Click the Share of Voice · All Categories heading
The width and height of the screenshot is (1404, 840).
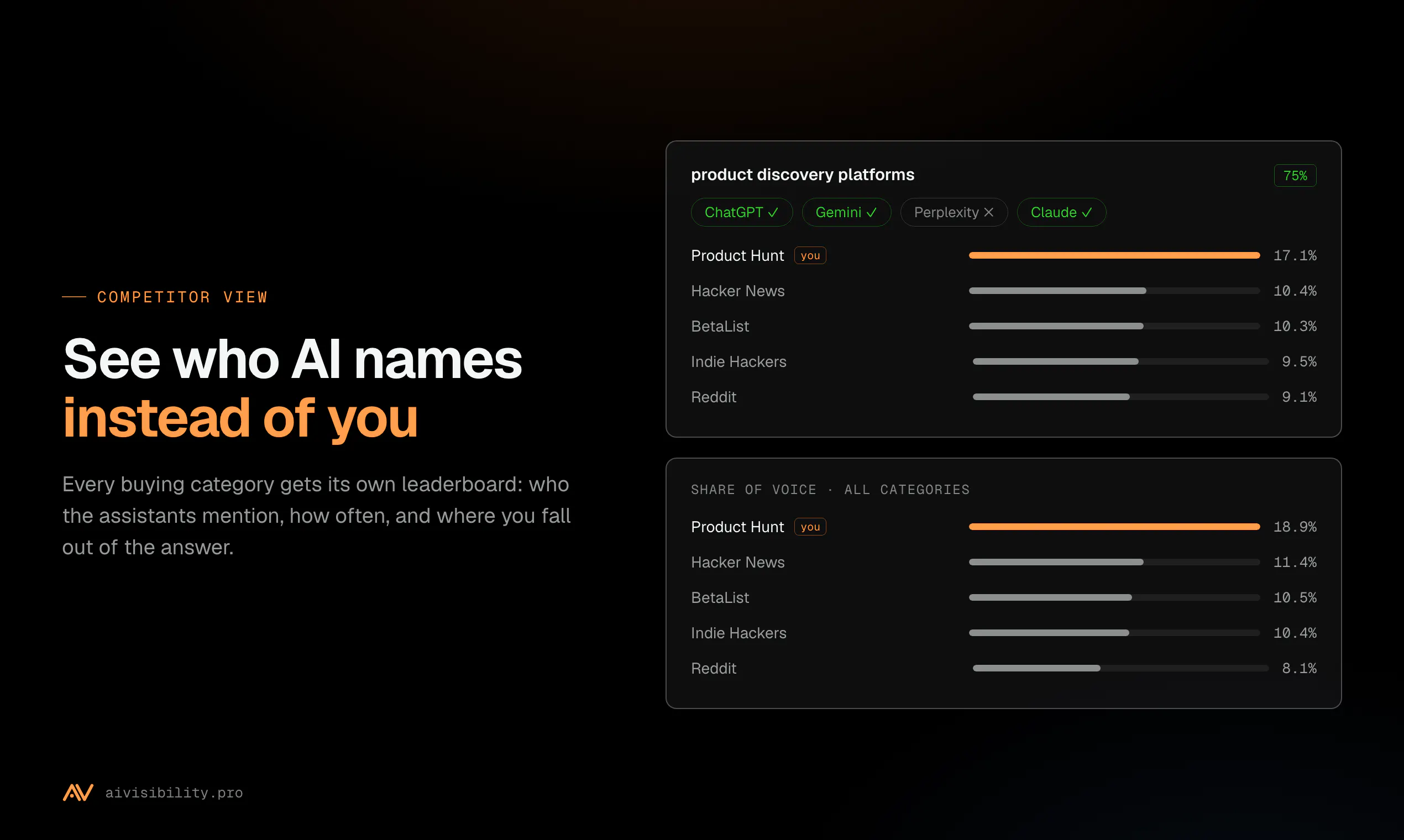click(830, 490)
